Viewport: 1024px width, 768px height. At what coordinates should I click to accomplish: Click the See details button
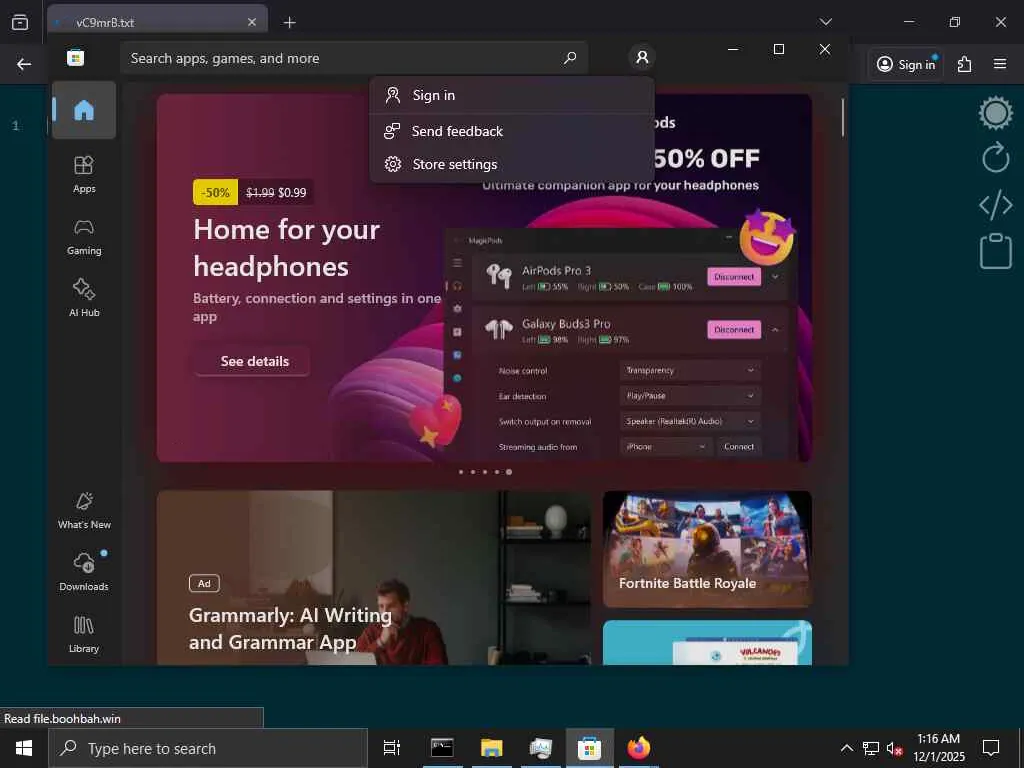click(252, 361)
